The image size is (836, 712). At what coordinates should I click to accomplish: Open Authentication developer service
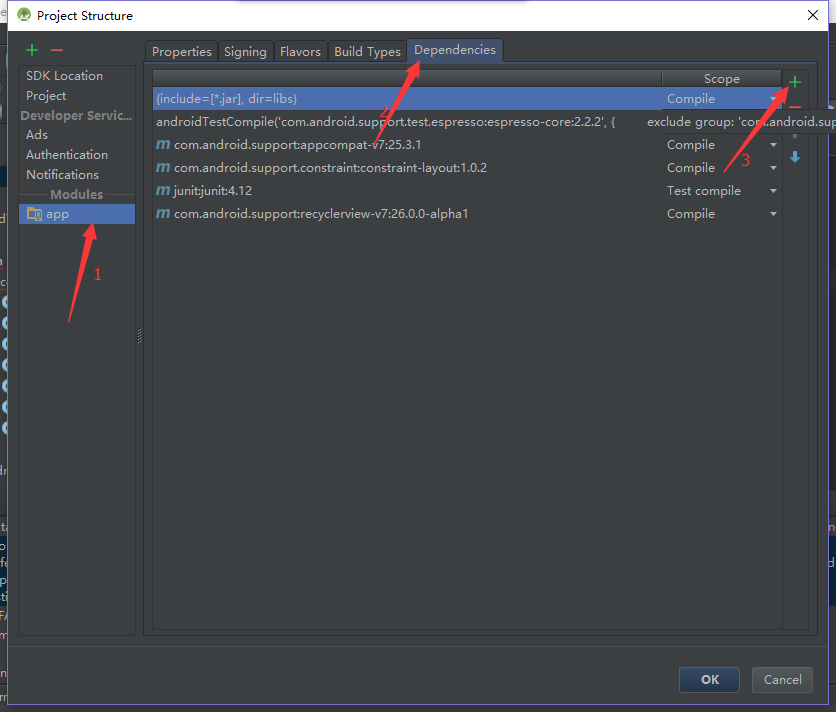(67, 155)
